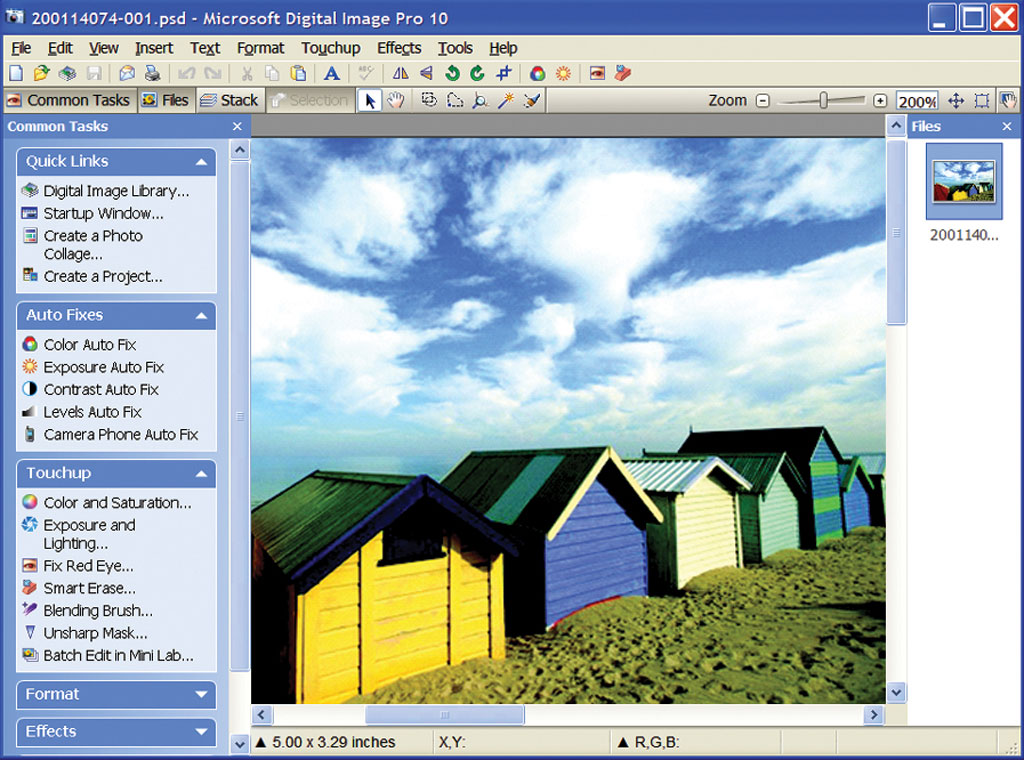
Task: Click the Flip horizontal icon
Action: (400, 73)
